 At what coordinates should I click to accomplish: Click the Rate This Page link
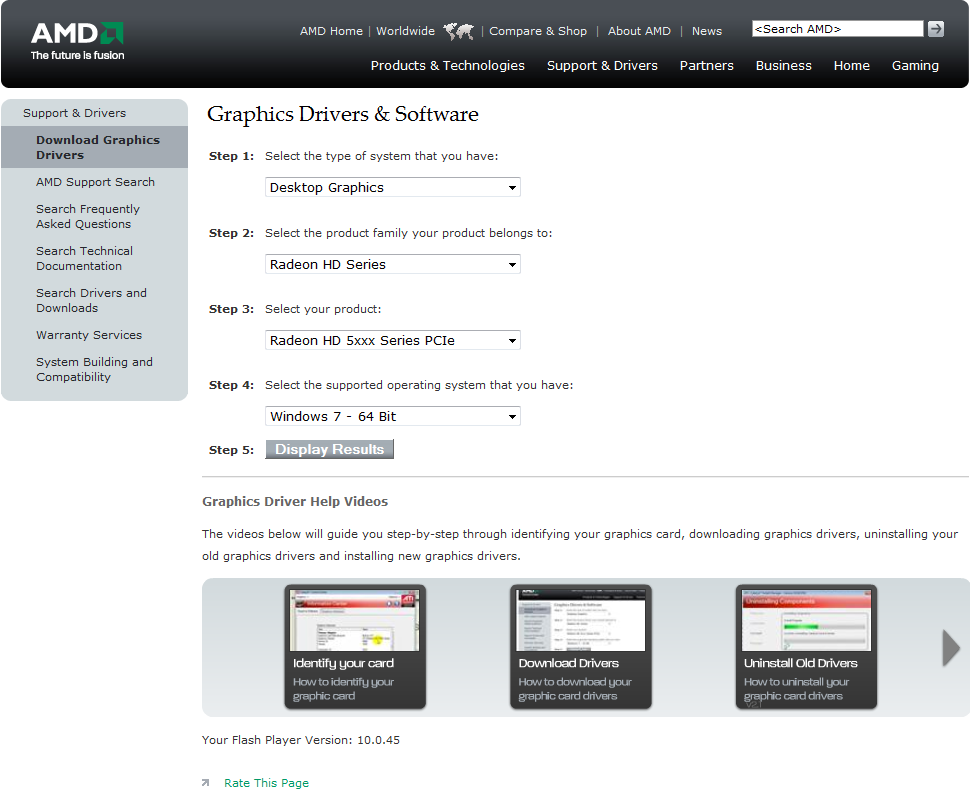(x=266, y=783)
